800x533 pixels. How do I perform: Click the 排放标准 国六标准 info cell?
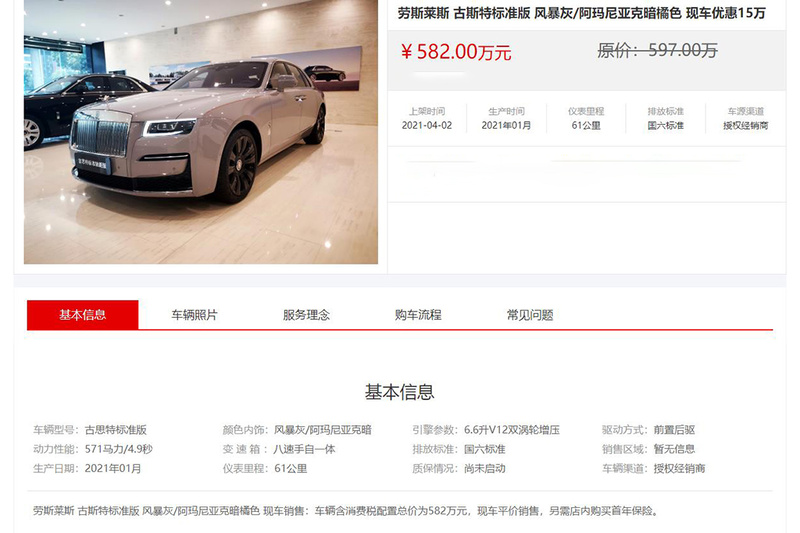point(665,118)
